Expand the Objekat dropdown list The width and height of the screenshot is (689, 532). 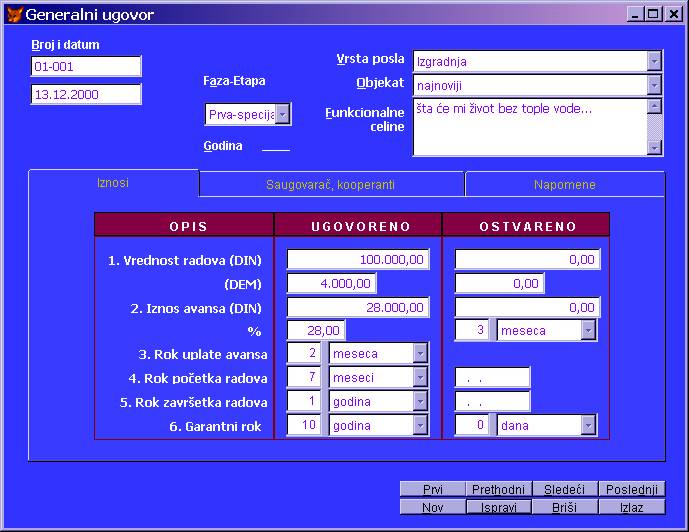pyautogui.click(x=654, y=85)
